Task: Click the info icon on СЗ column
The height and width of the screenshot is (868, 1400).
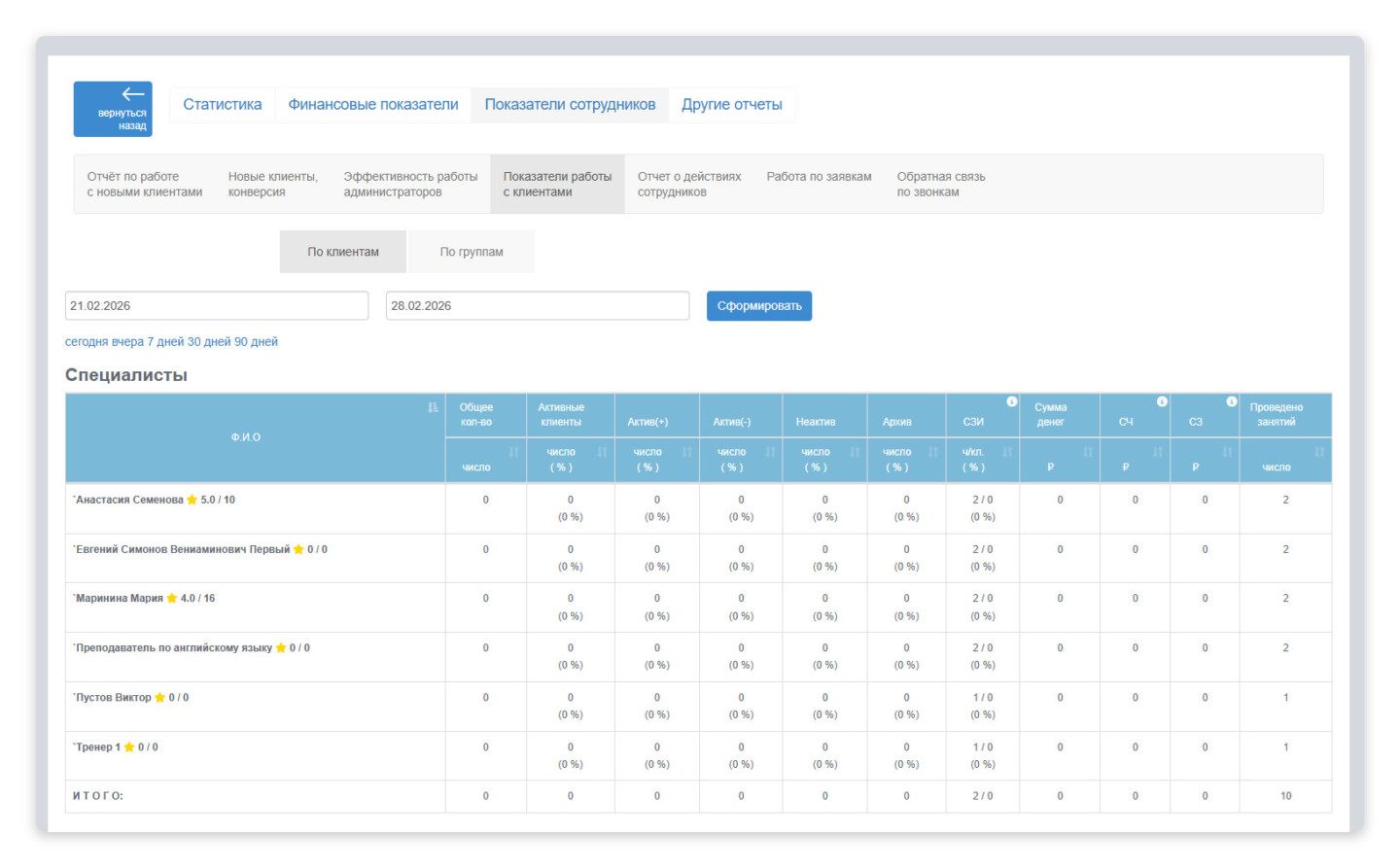Action: [x=1231, y=401]
